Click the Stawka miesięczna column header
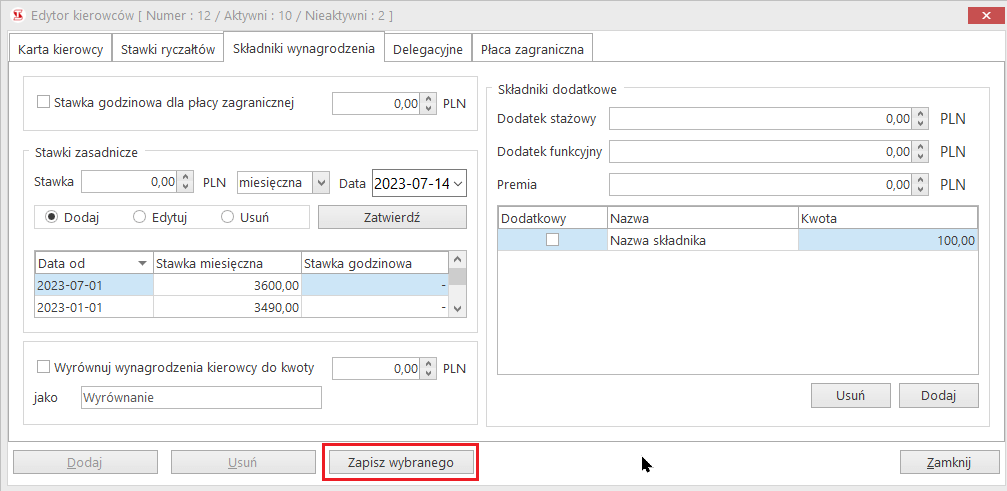This screenshot has width=1007, height=491. pyautogui.click(x=227, y=263)
